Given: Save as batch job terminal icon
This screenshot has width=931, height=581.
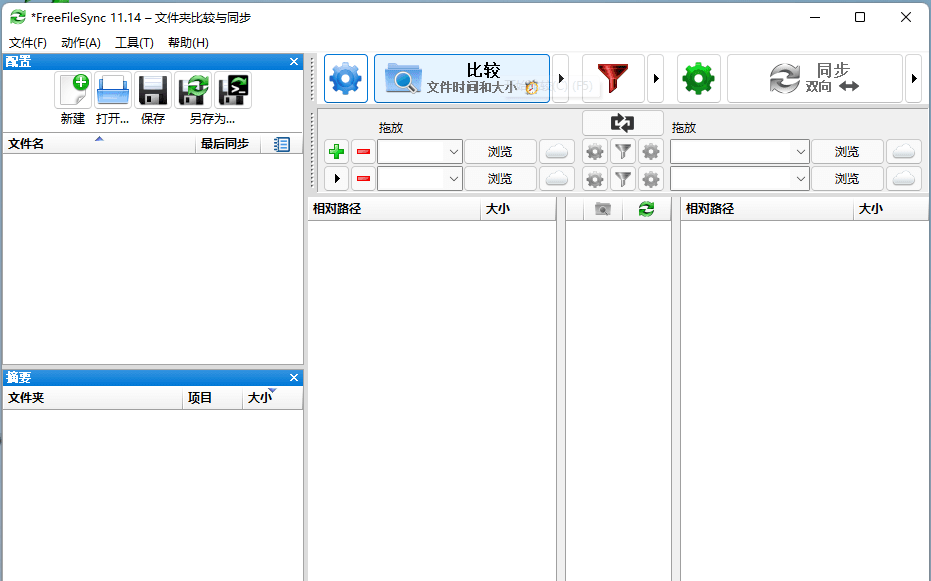Looking at the screenshot, I should (233, 90).
